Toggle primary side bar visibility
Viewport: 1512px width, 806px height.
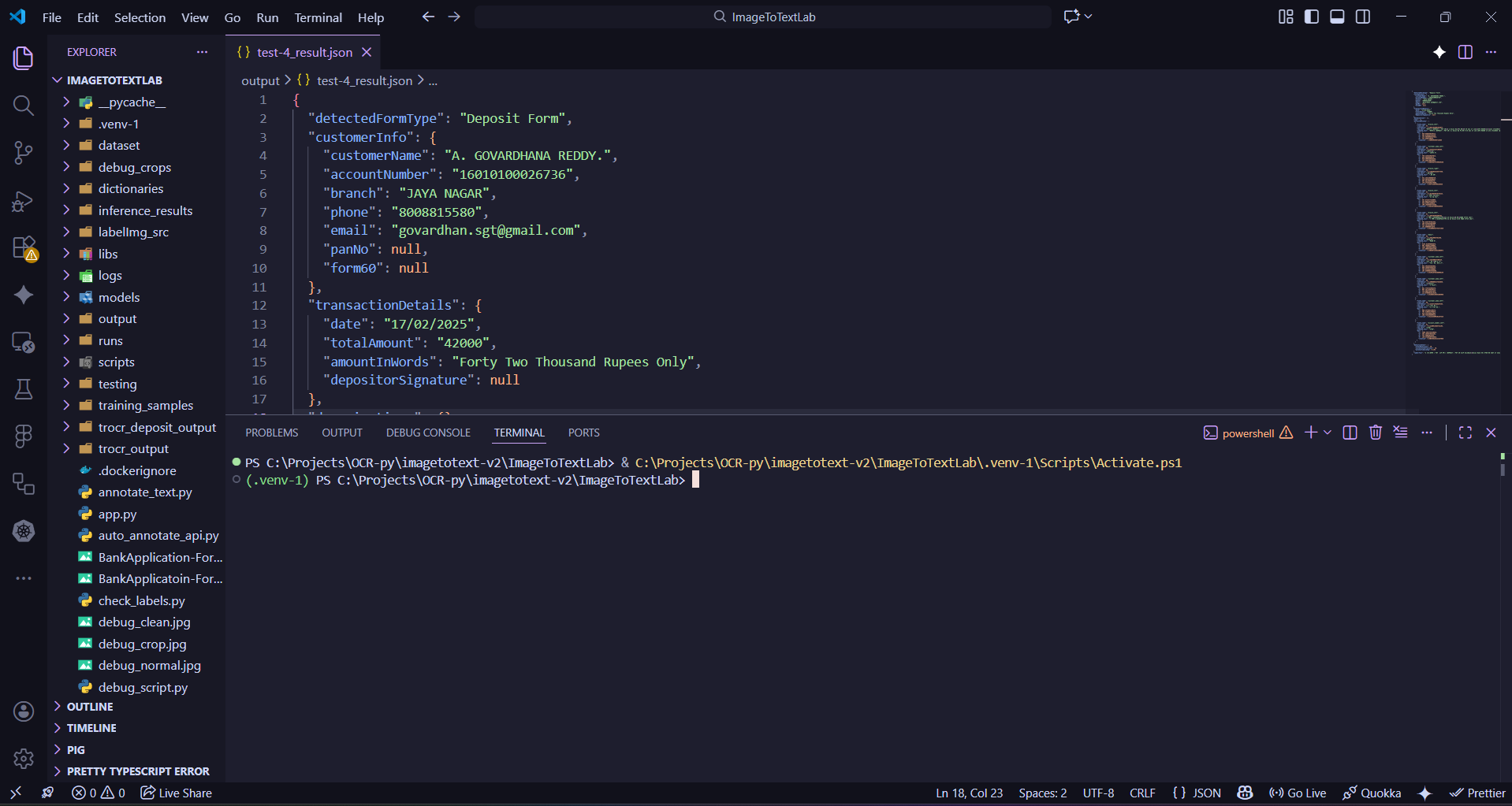[1312, 17]
